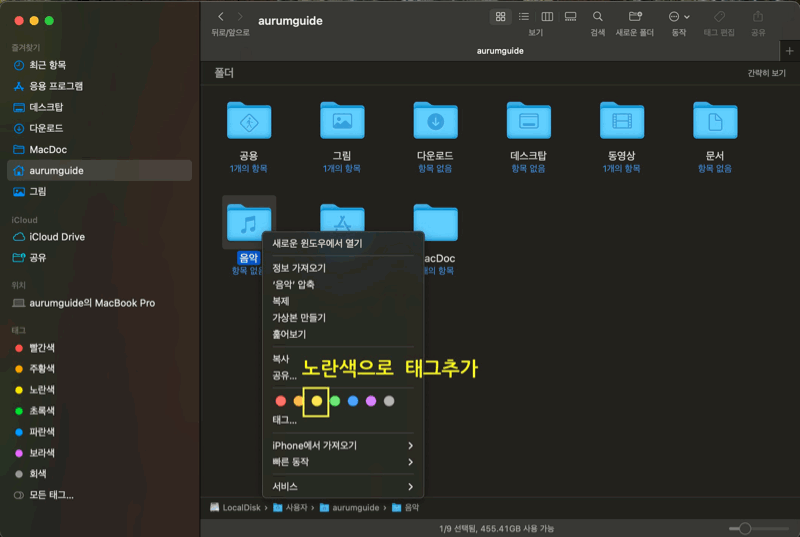Choose 새로운 윈도우에서 열기 menu item
800x537 pixels.
click(343, 243)
